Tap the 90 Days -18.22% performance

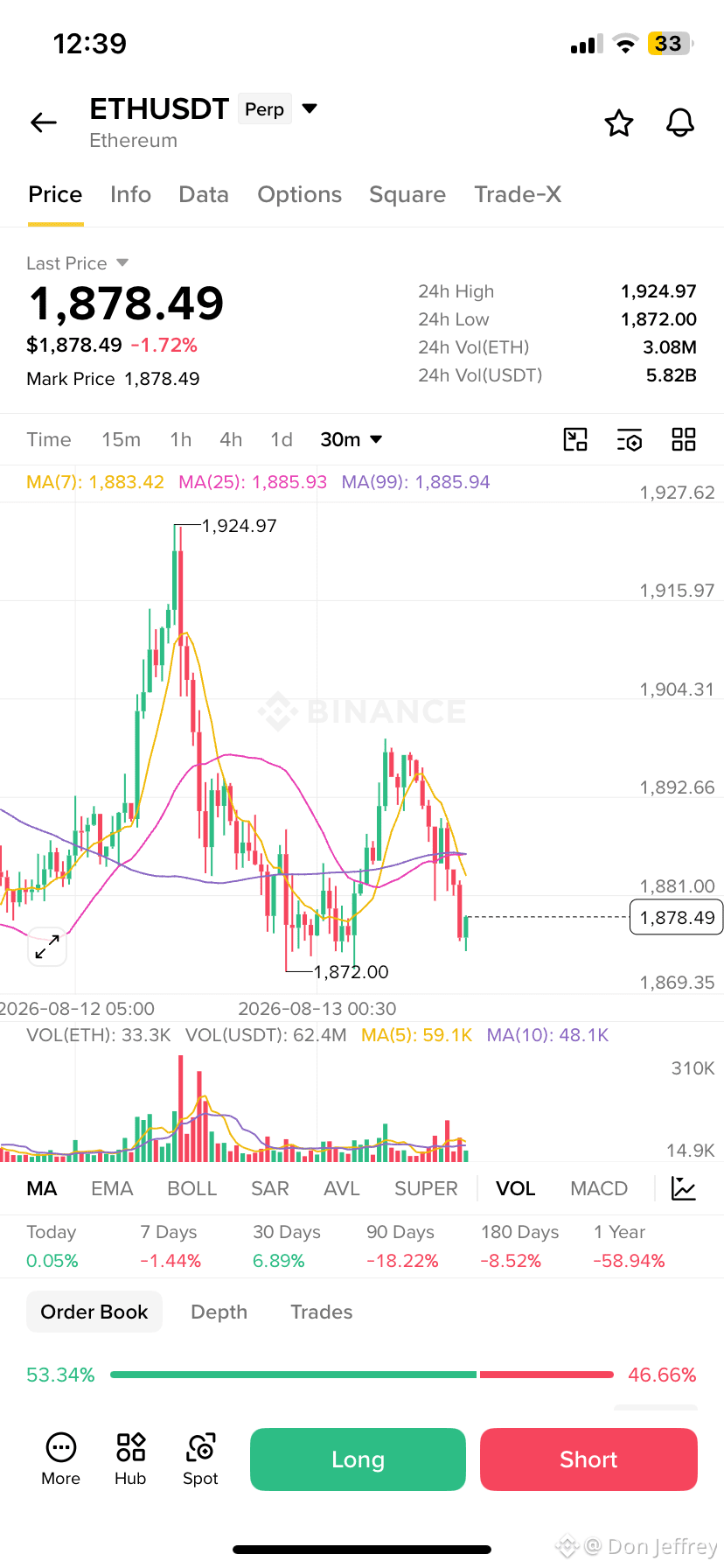pyautogui.click(x=402, y=1246)
